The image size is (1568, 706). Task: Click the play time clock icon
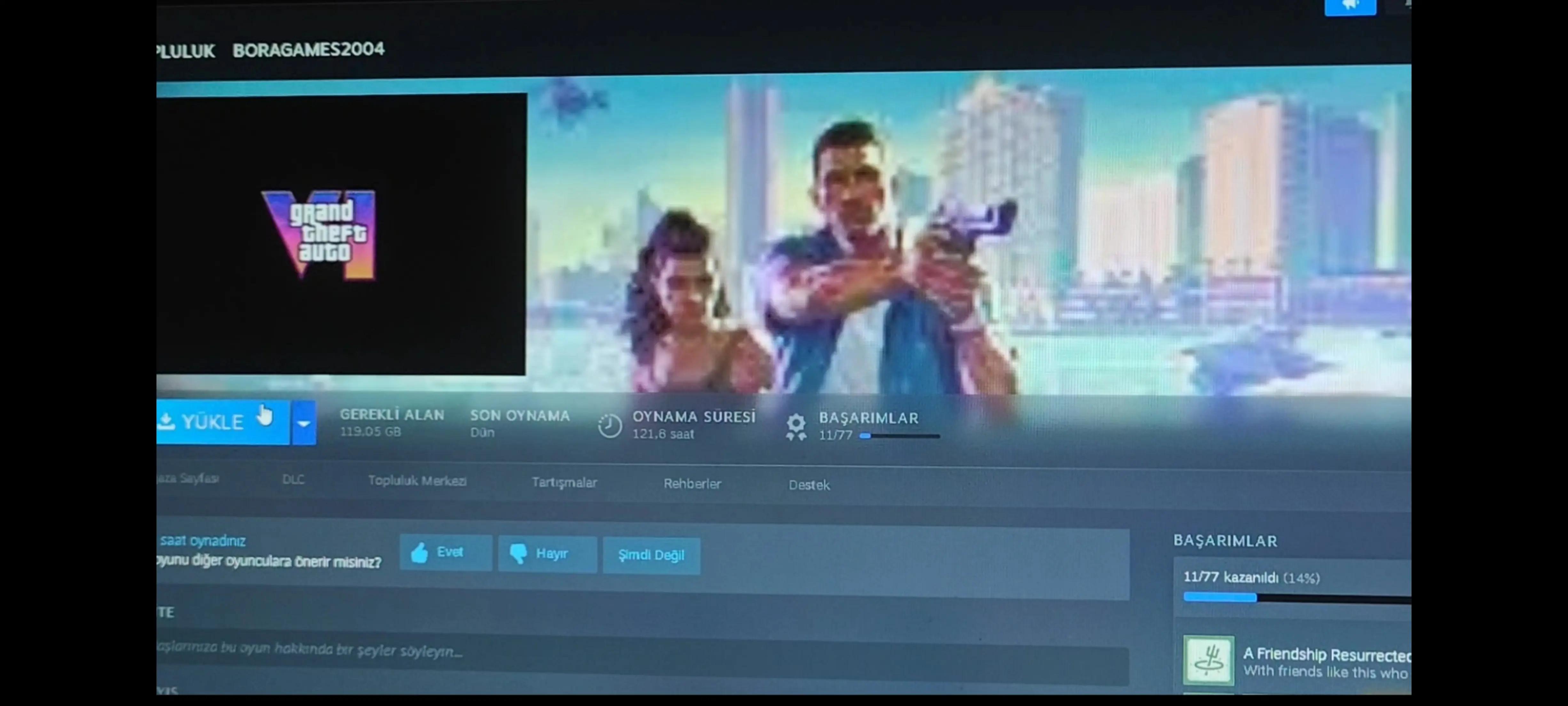click(609, 426)
